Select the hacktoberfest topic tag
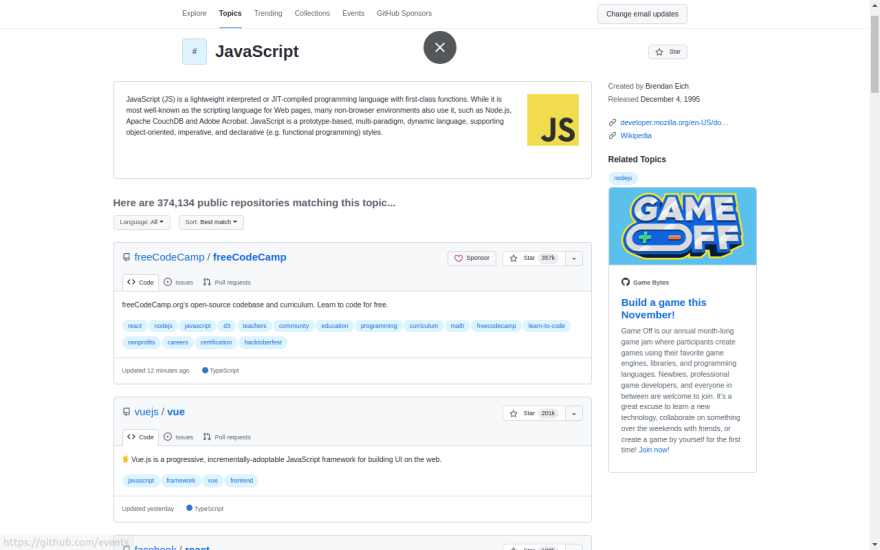This screenshot has width=880, height=550. click(x=263, y=342)
